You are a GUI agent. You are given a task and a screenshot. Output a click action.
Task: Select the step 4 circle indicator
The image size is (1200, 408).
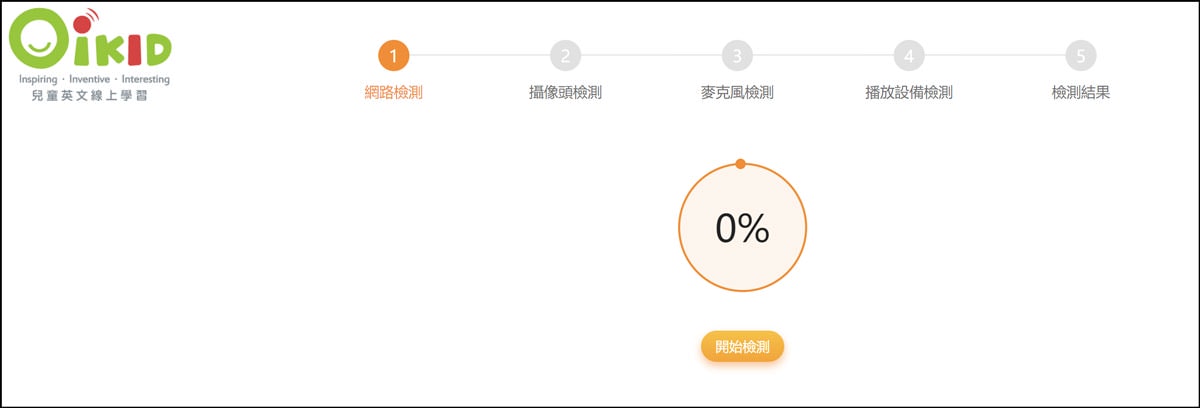(x=908, y=55)
